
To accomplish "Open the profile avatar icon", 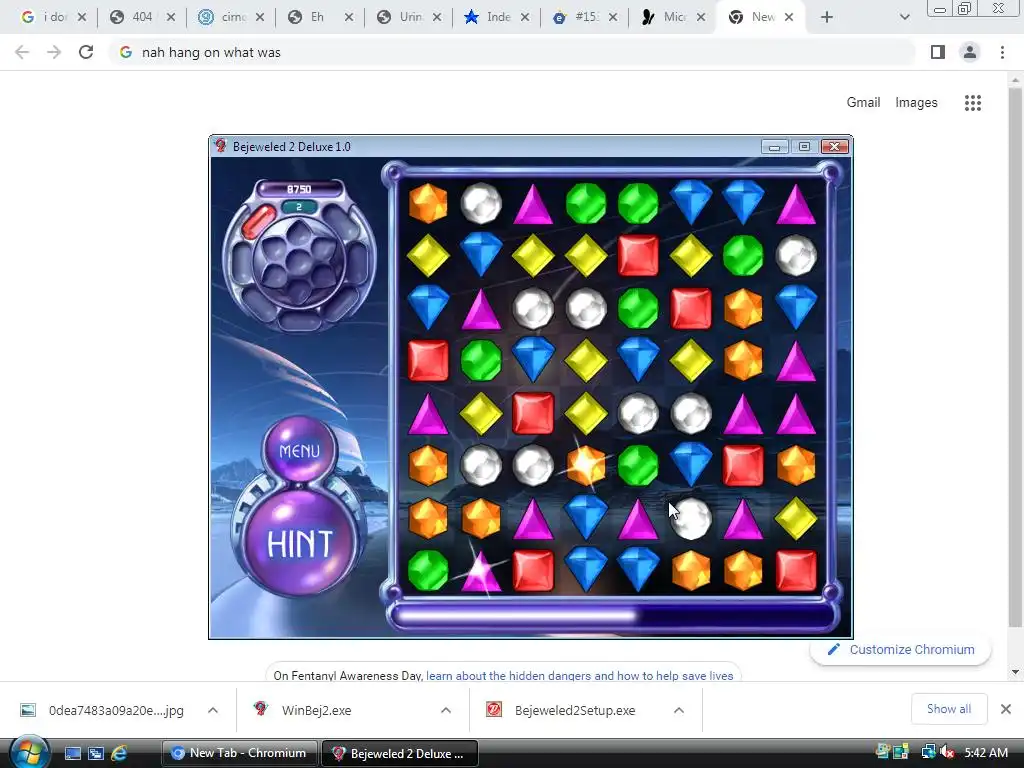I will (970, 52).
